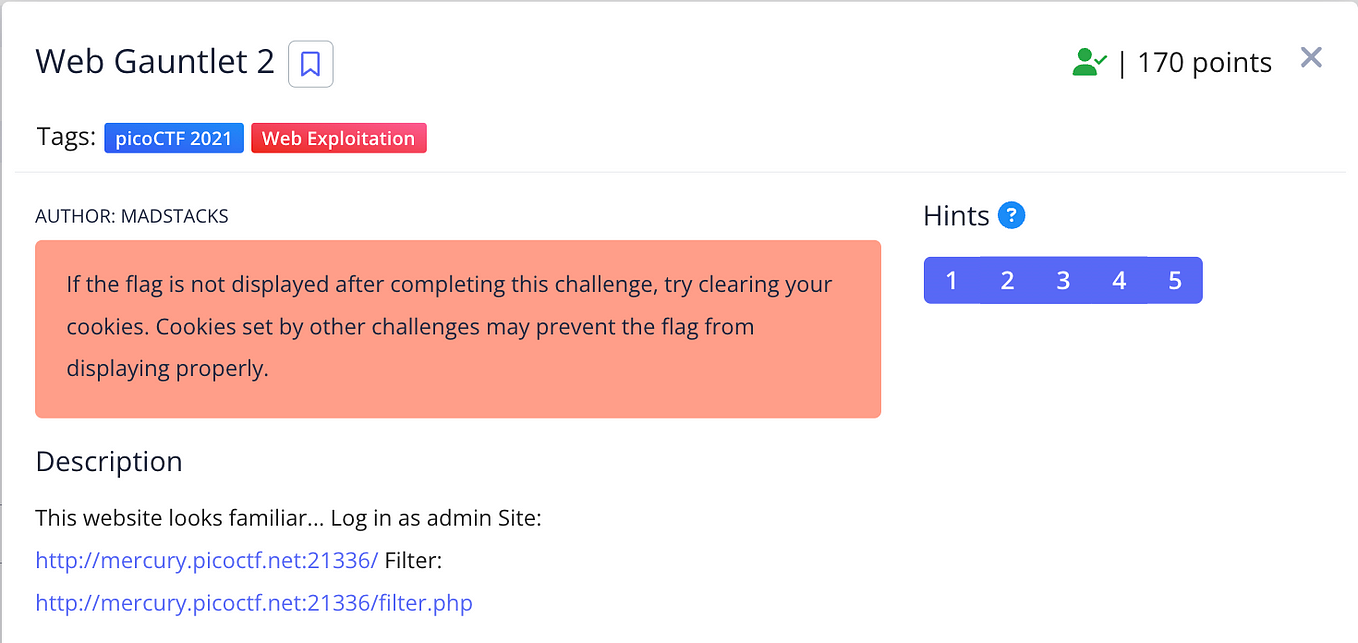Click the Hints heading label

(956, 216)
